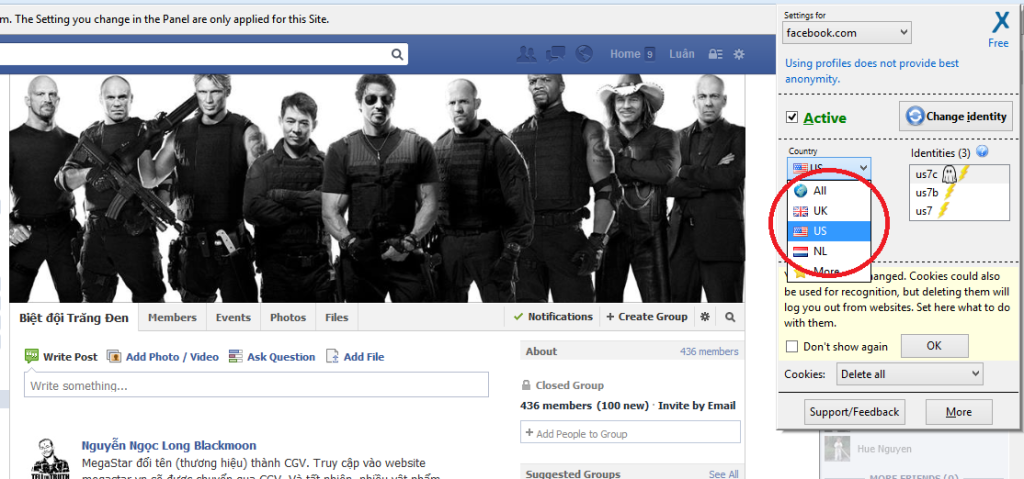This screenshot has width=1024, height=479.
Task: Click the Notifications button
Action: 552,317
